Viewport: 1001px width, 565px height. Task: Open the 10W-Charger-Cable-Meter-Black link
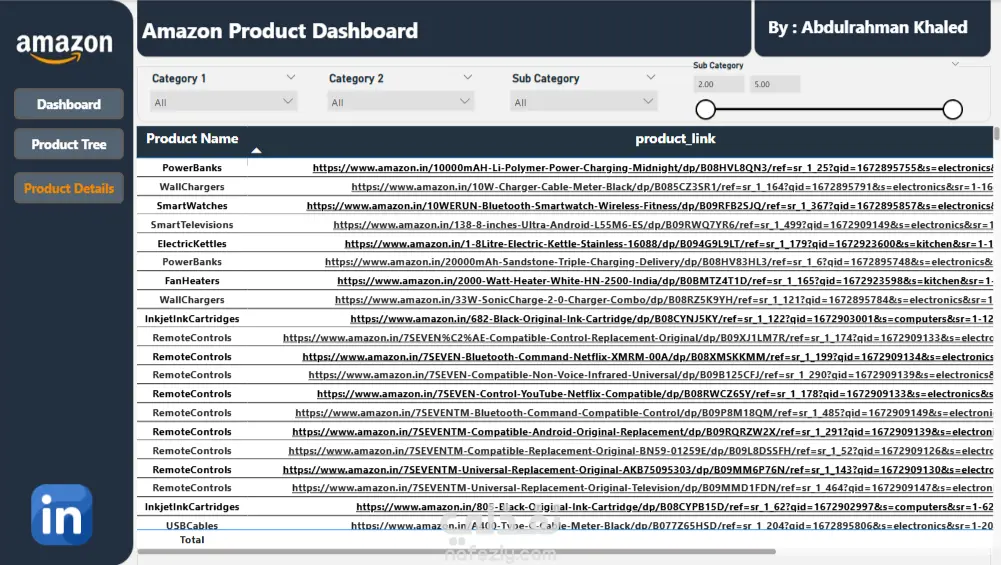click(672, 187)
